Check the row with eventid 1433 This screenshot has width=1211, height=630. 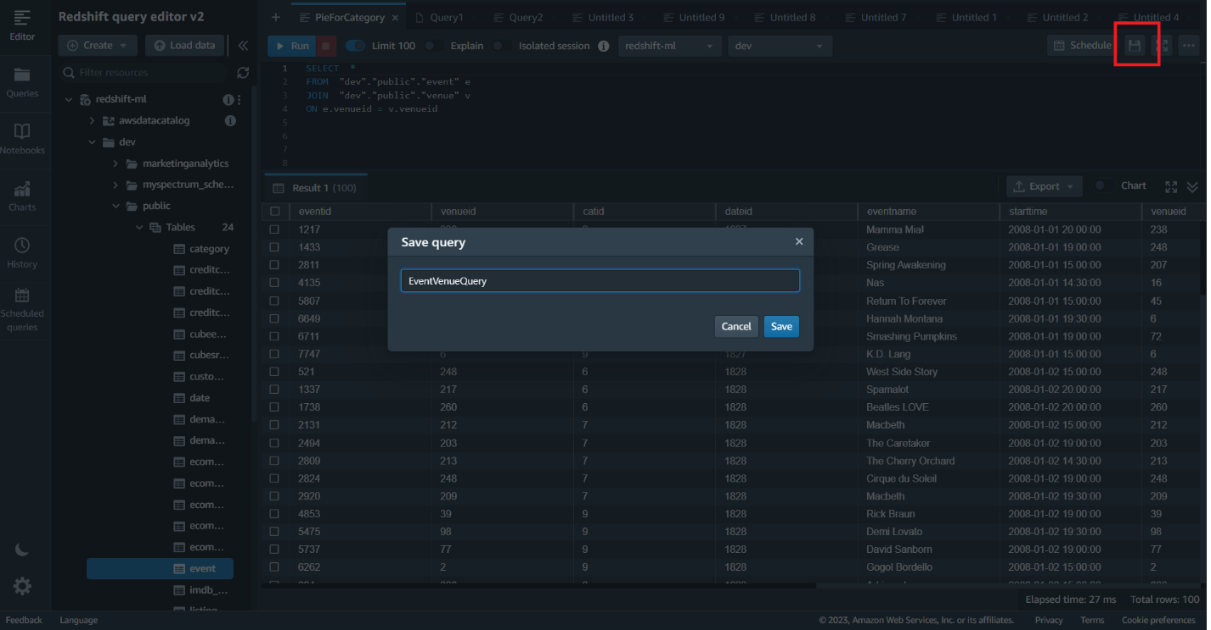point(275,247)
